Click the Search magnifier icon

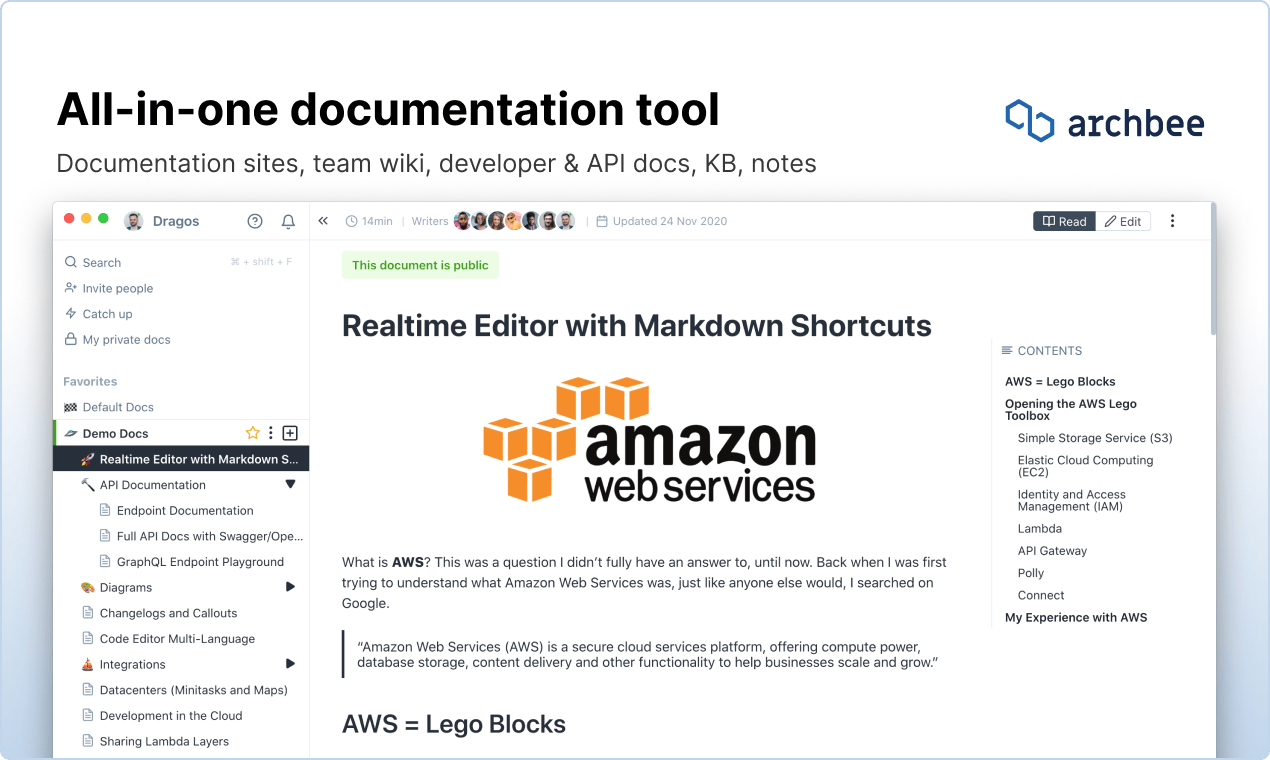[71, 262]
